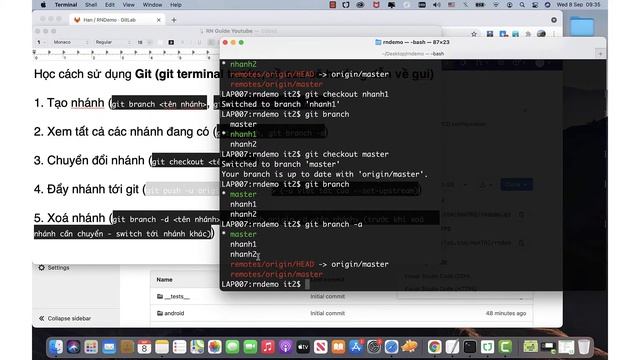640x360 pixels.
Task: Open Chrome three-dot menu
Action: (x=554, y=34)
